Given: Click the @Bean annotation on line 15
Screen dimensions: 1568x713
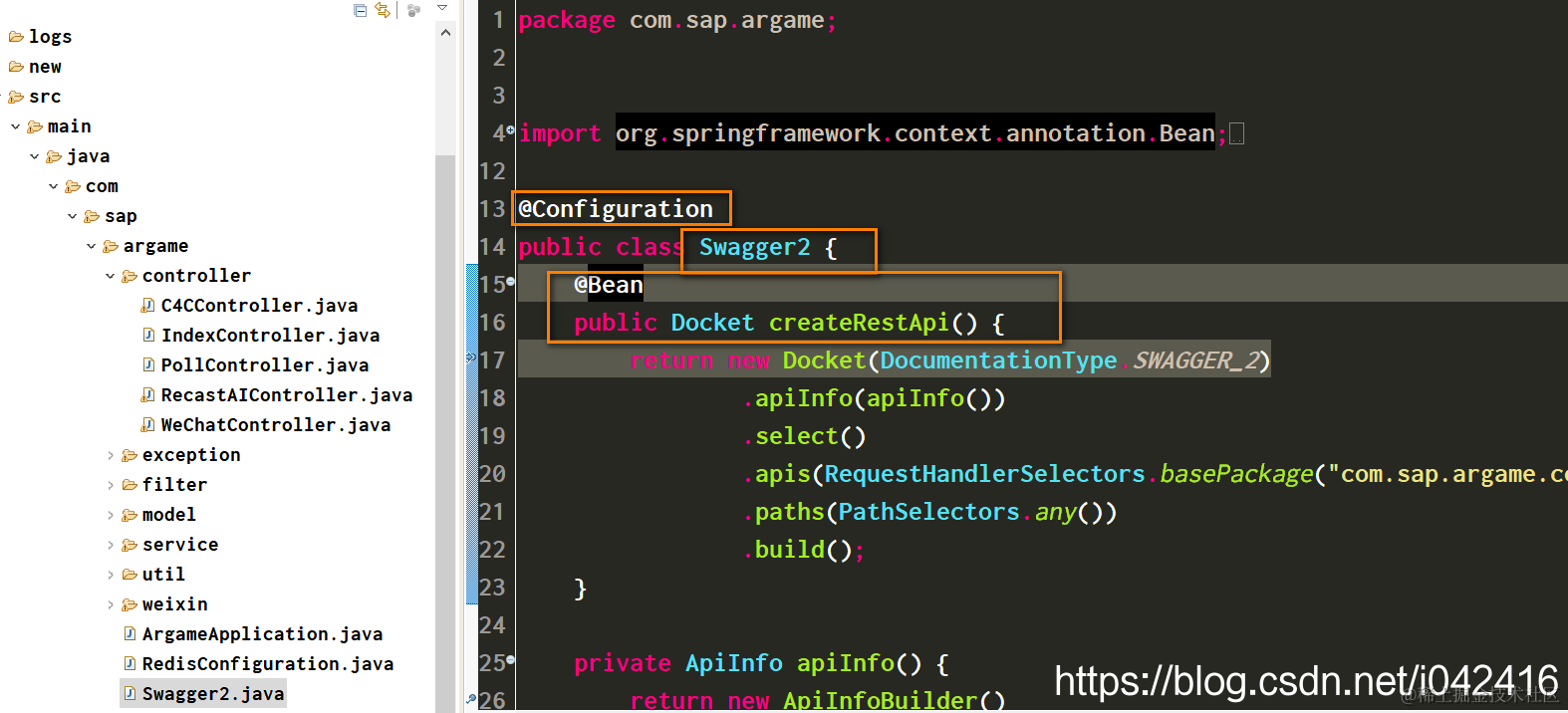Looking at the screenshot, I should 609,285.
